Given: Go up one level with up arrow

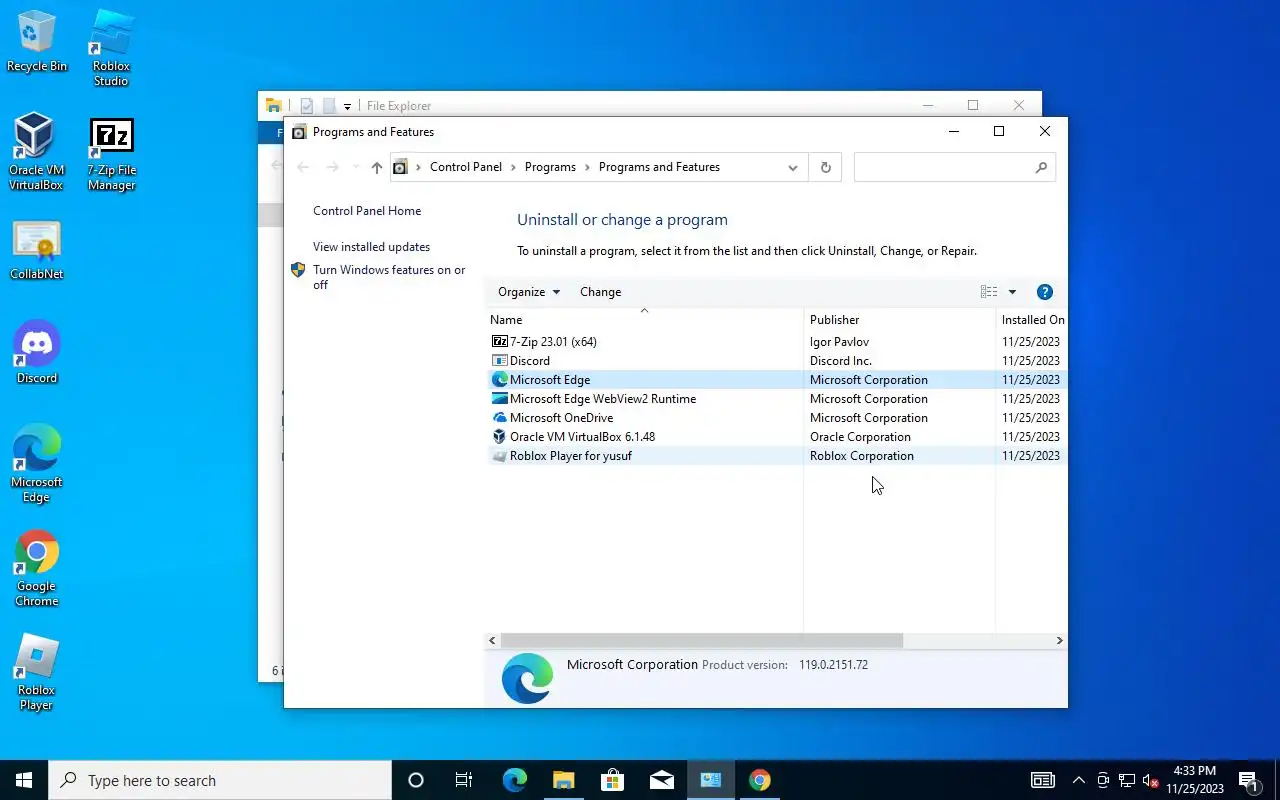Looking at the screenshot, I should click(x=376, y=167).
